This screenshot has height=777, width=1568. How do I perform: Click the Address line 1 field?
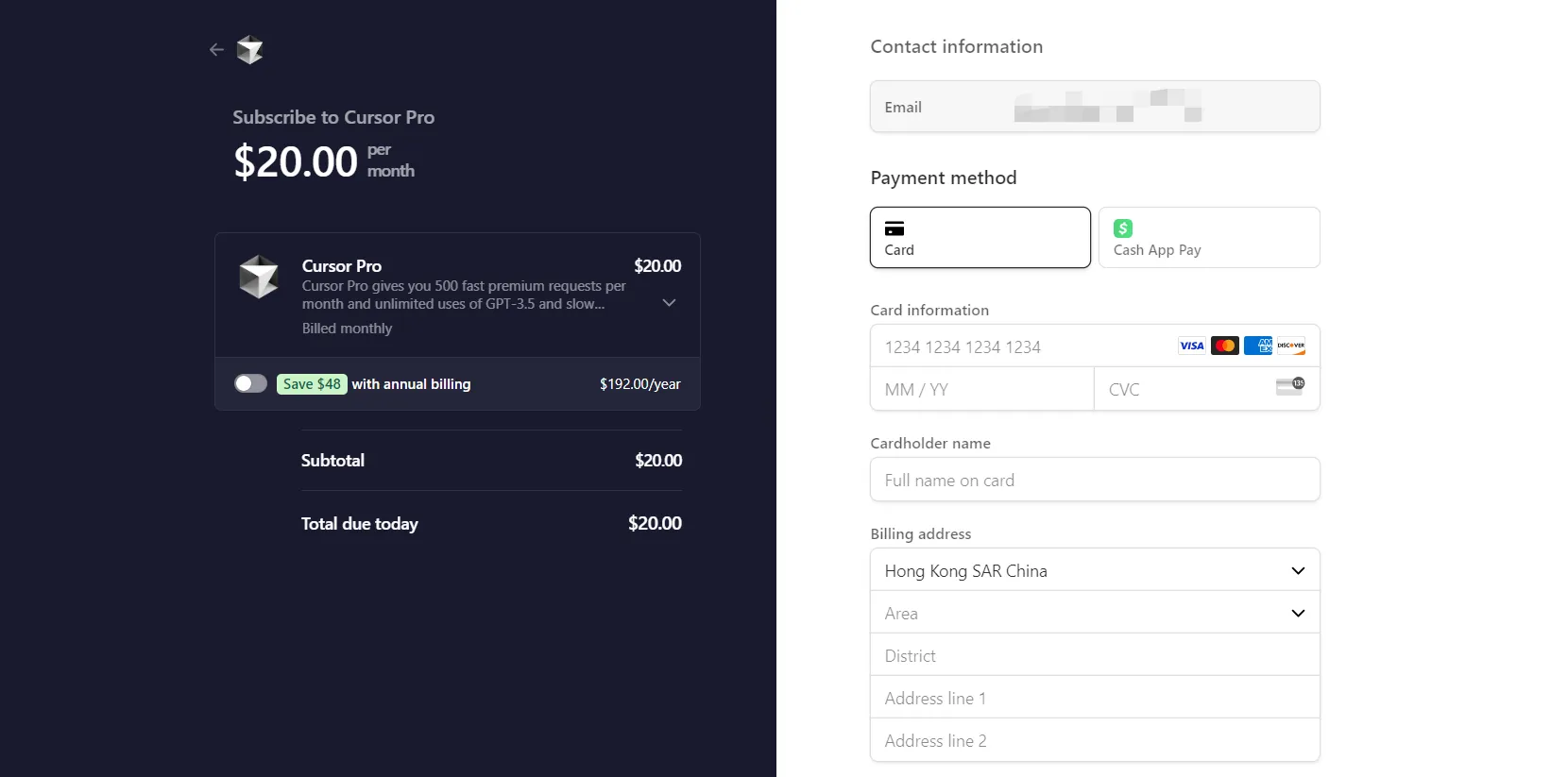click(1095, 698)
